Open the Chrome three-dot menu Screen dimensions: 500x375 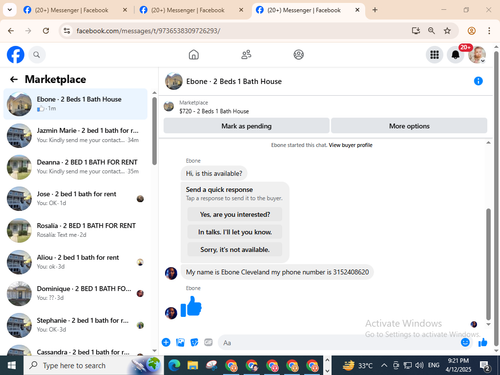pyautogui.click(x=489, y=31)
